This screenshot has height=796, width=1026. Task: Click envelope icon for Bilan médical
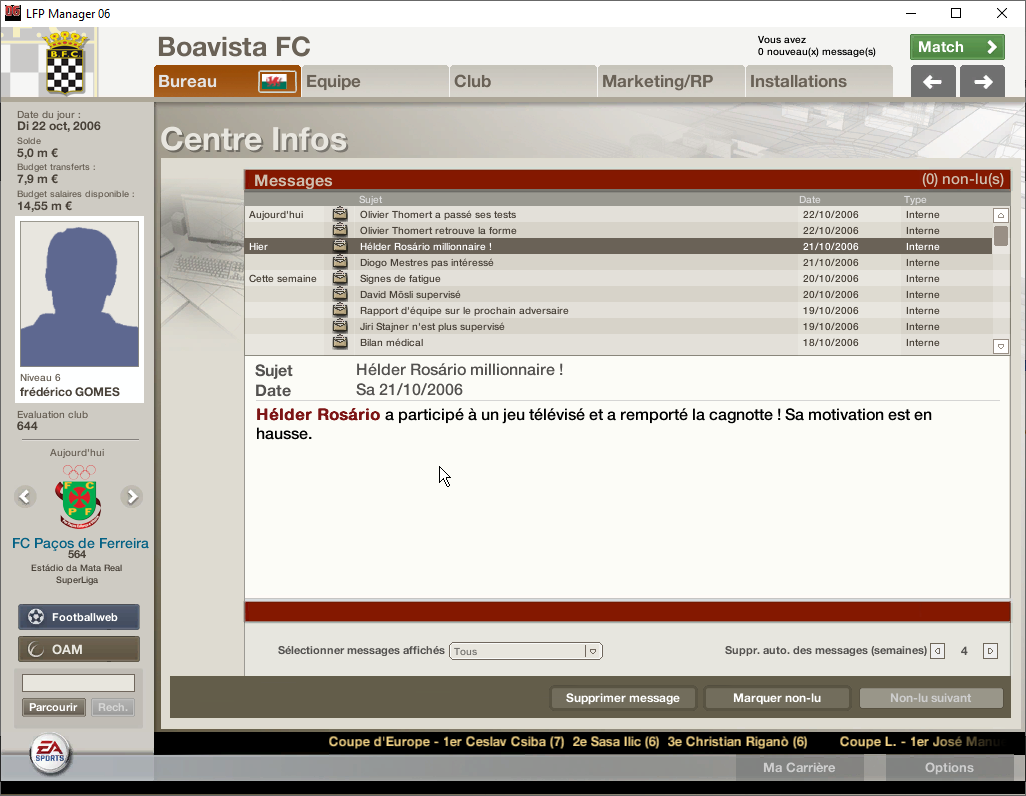pyautogui.click(x=340, y=342)
